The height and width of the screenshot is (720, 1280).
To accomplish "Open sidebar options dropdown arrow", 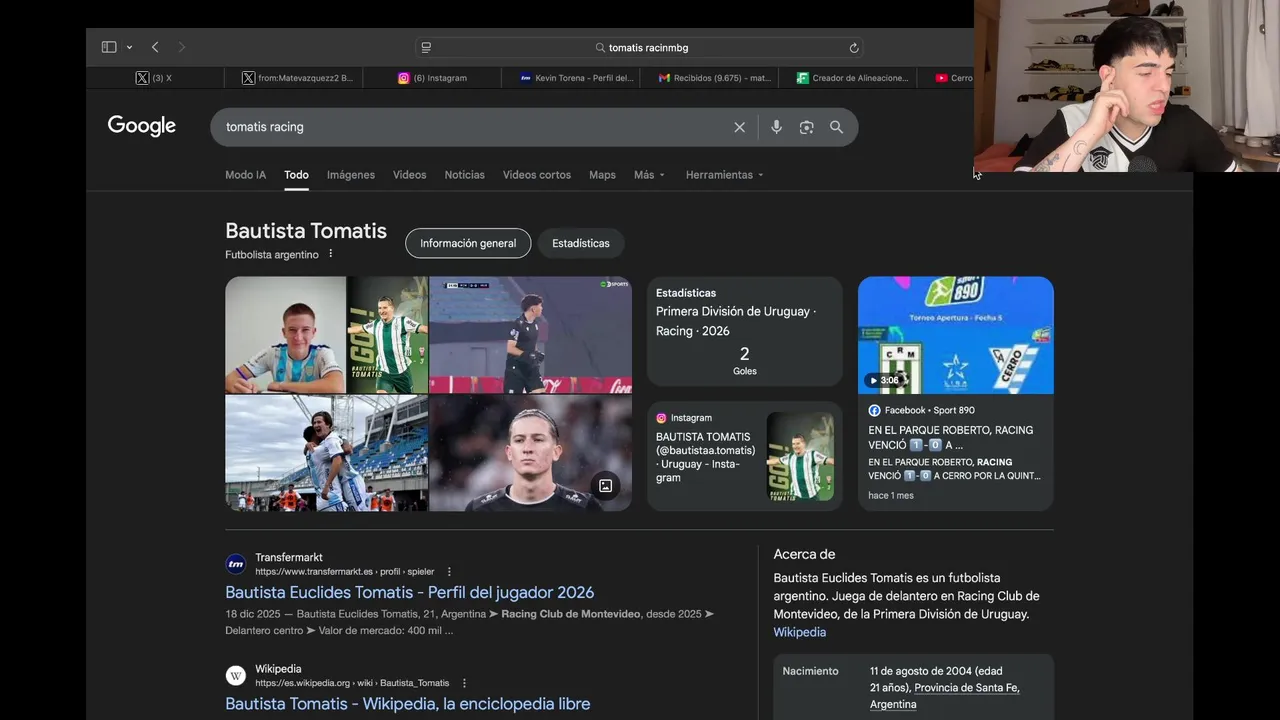I will (x=129, y=47).
